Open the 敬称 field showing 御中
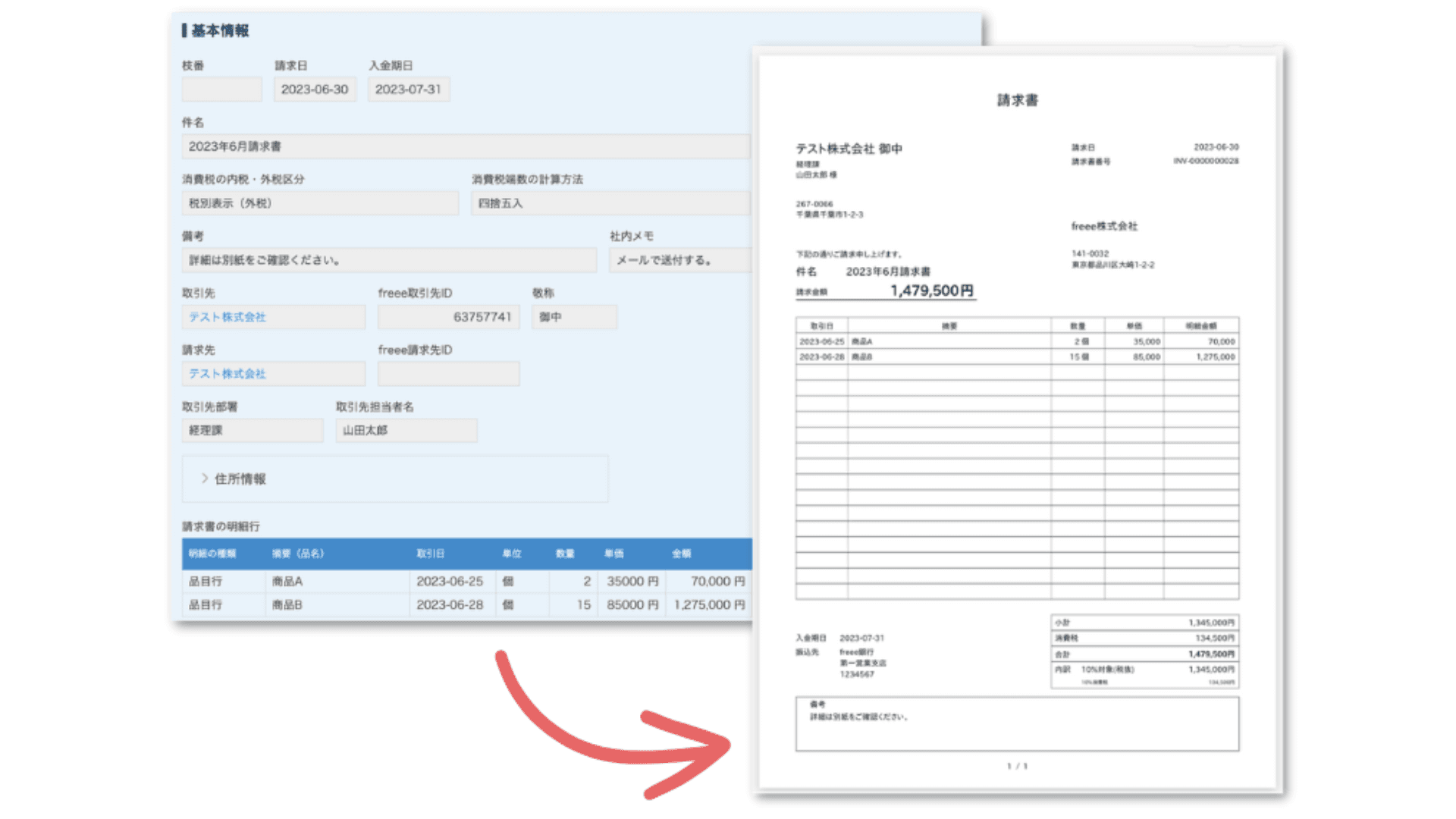 pyautogui.click(x=574, y=317)
